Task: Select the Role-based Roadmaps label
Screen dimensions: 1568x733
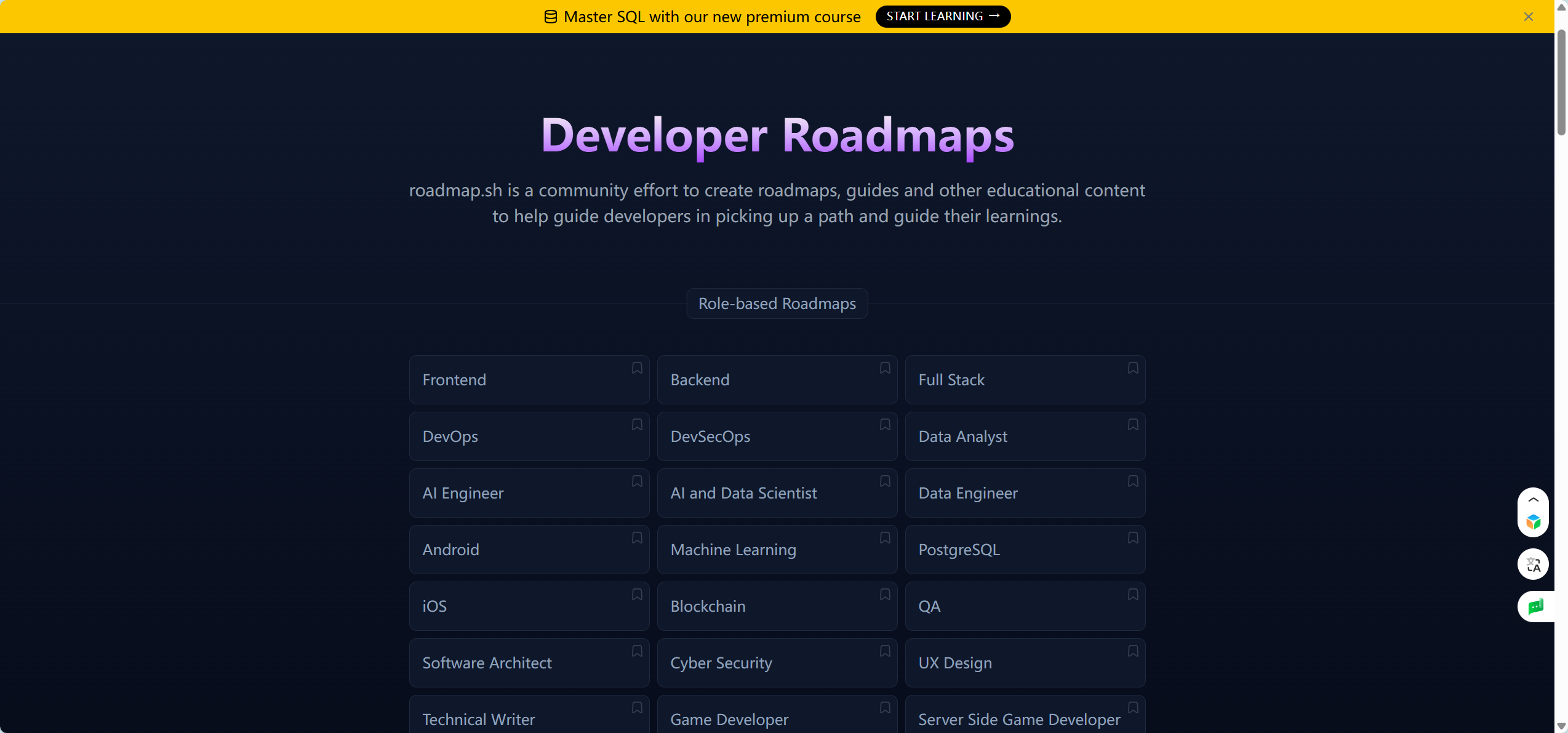Action: tap(777, 303)
